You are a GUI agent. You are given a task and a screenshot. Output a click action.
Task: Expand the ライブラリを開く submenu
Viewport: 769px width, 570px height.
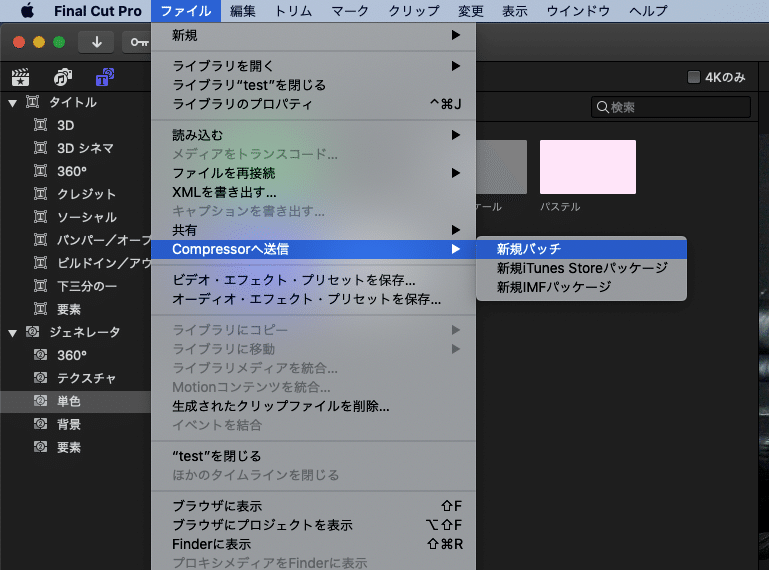pyautogui.click(x=313, y=66)
